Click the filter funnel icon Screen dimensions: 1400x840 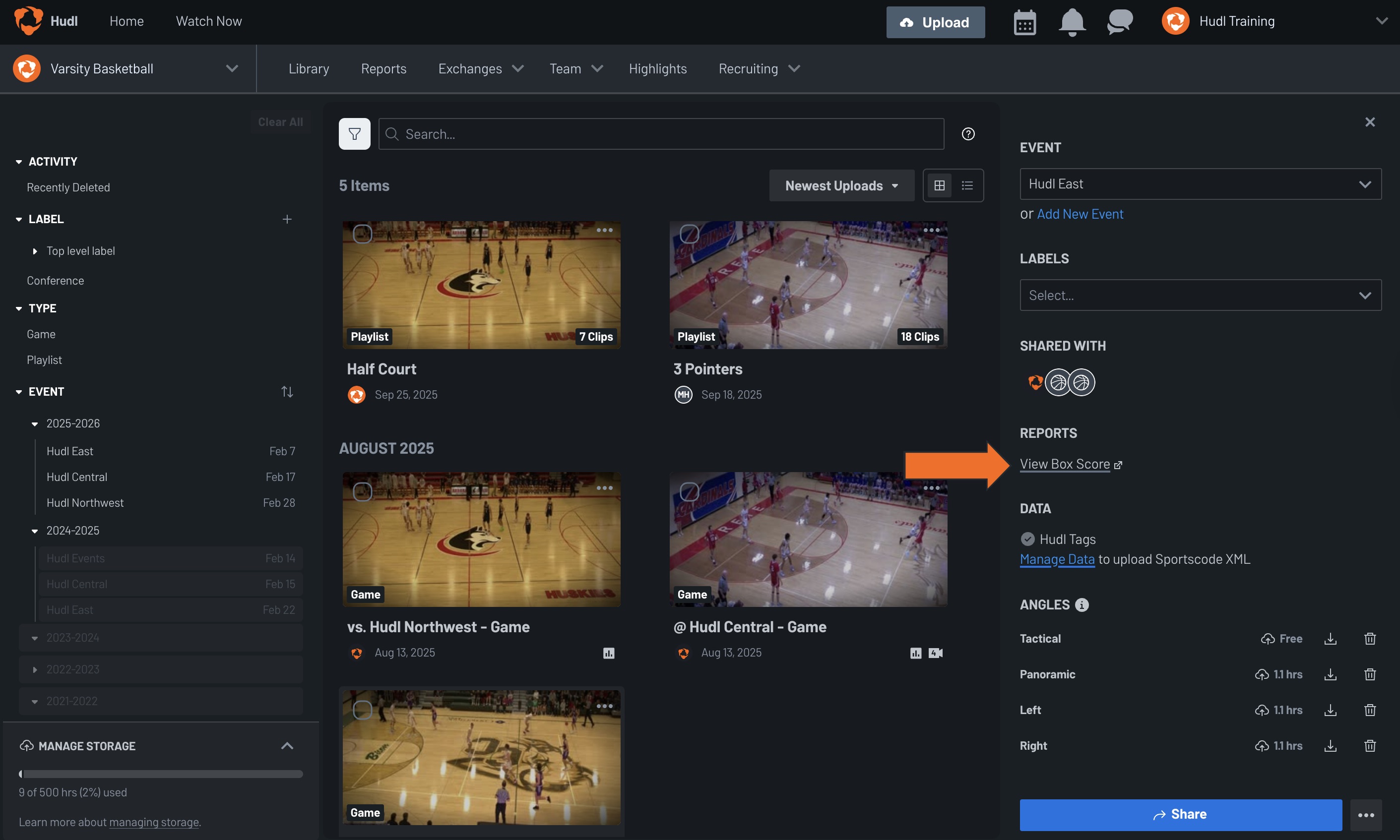click(x=355, y=134)
